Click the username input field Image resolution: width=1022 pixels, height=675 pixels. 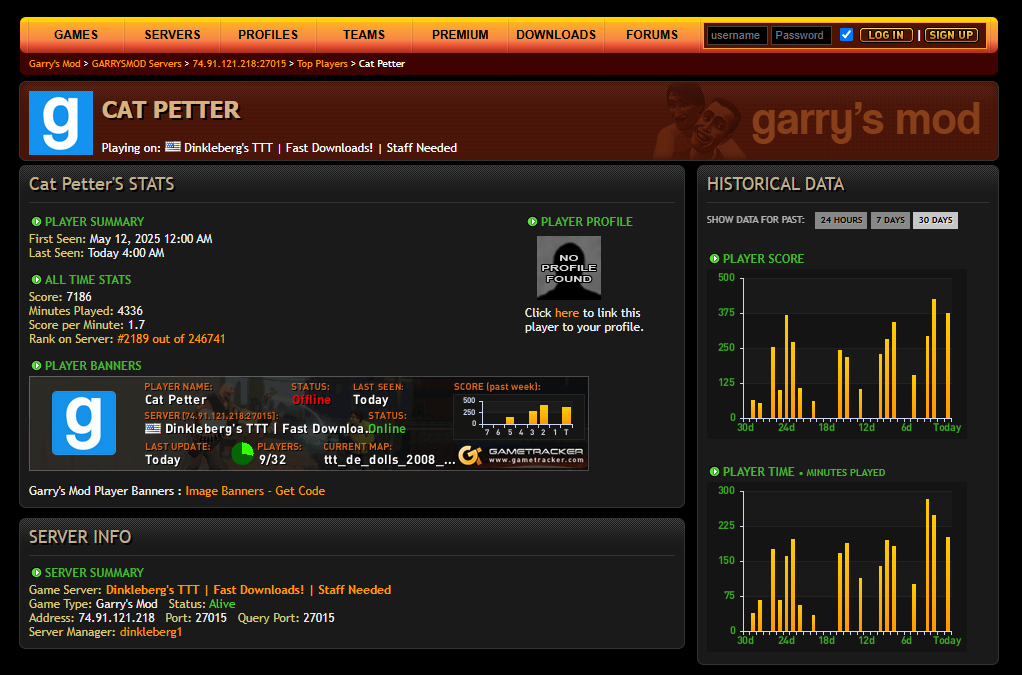(x=737, y=35)
